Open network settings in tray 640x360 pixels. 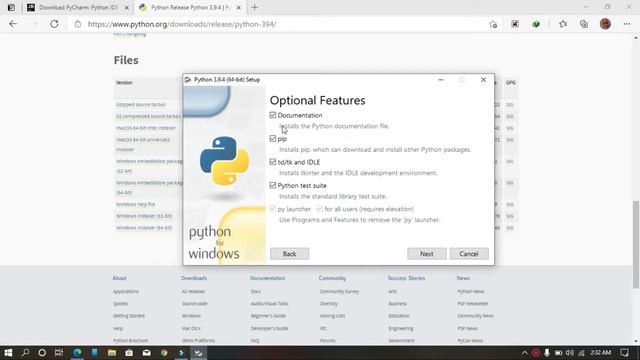(581, 353)
